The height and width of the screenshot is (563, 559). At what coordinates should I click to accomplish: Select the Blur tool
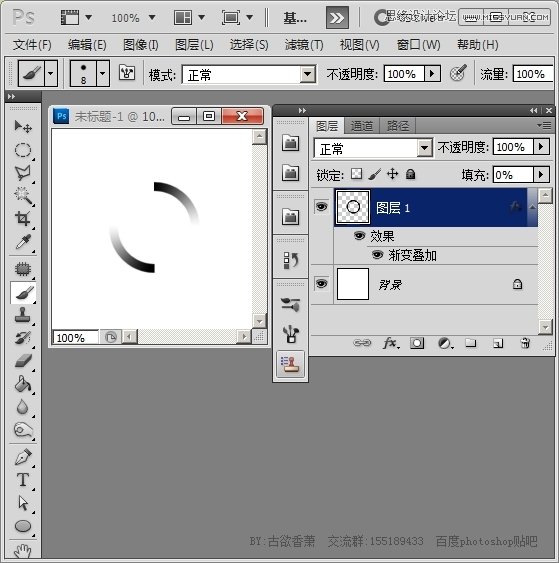(23, 407)
